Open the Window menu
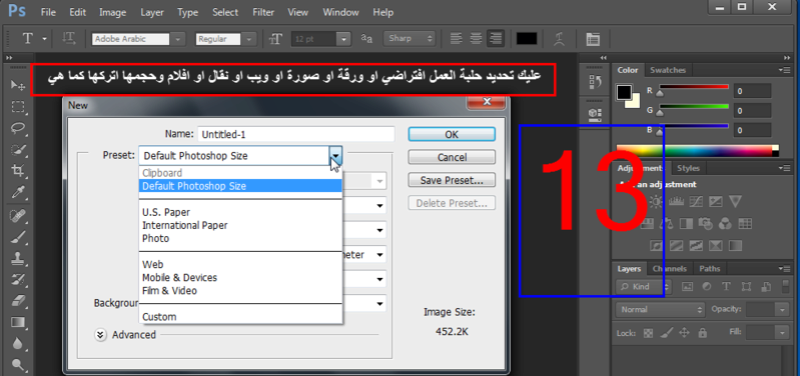Image resolution: width=800 pixels, height=376 pixels. tap(341, 12)
